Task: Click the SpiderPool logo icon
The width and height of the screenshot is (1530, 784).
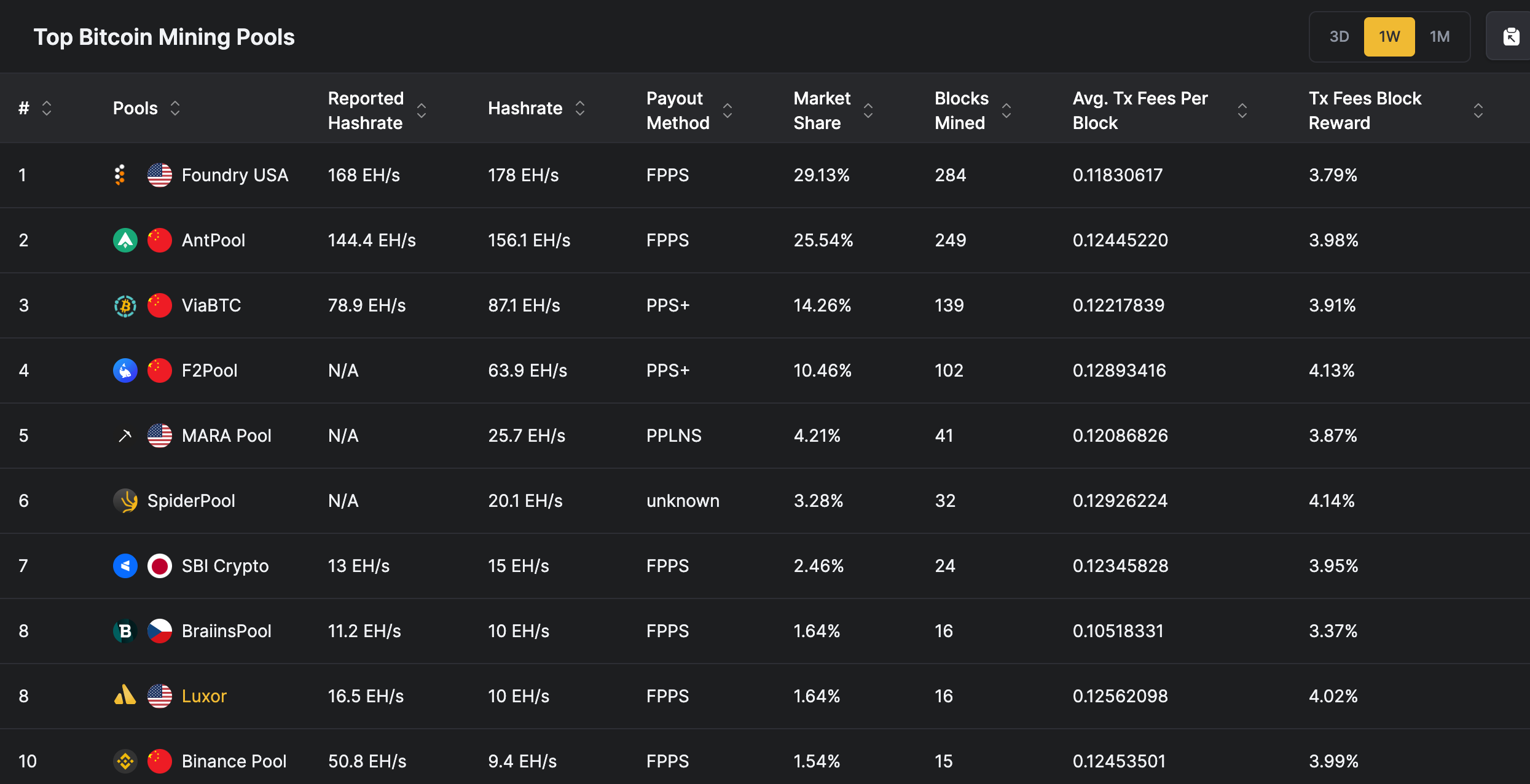Action: tap(125, 501)
